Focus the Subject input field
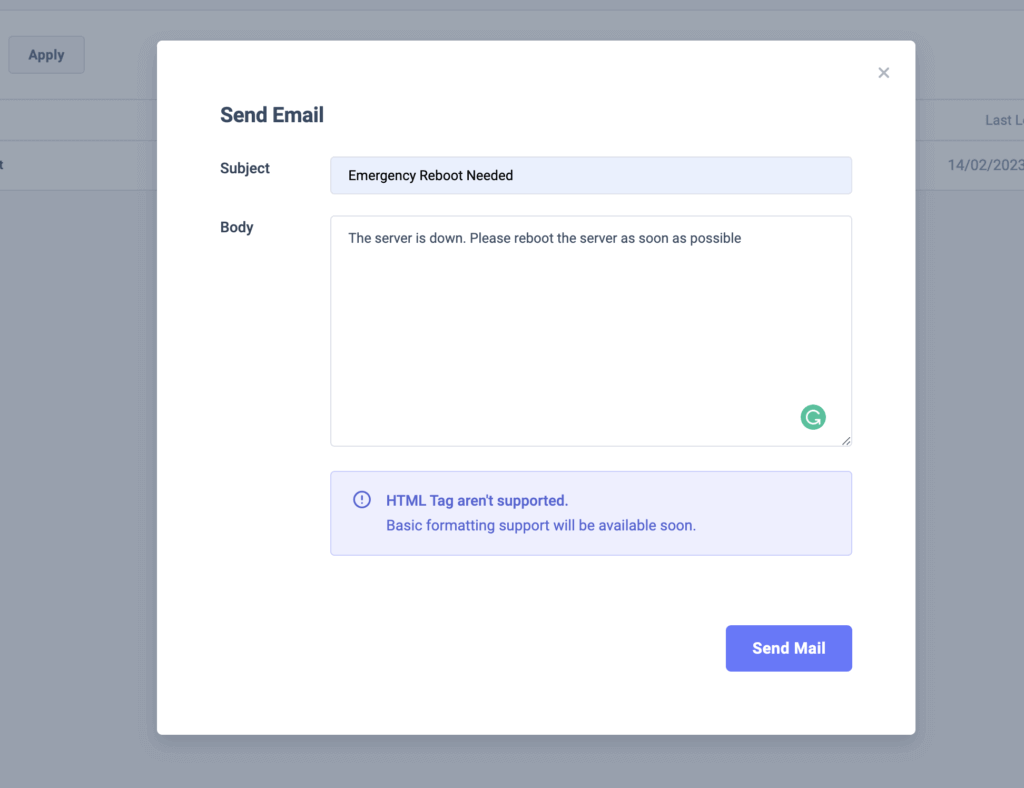 click(x=590, y=175)
